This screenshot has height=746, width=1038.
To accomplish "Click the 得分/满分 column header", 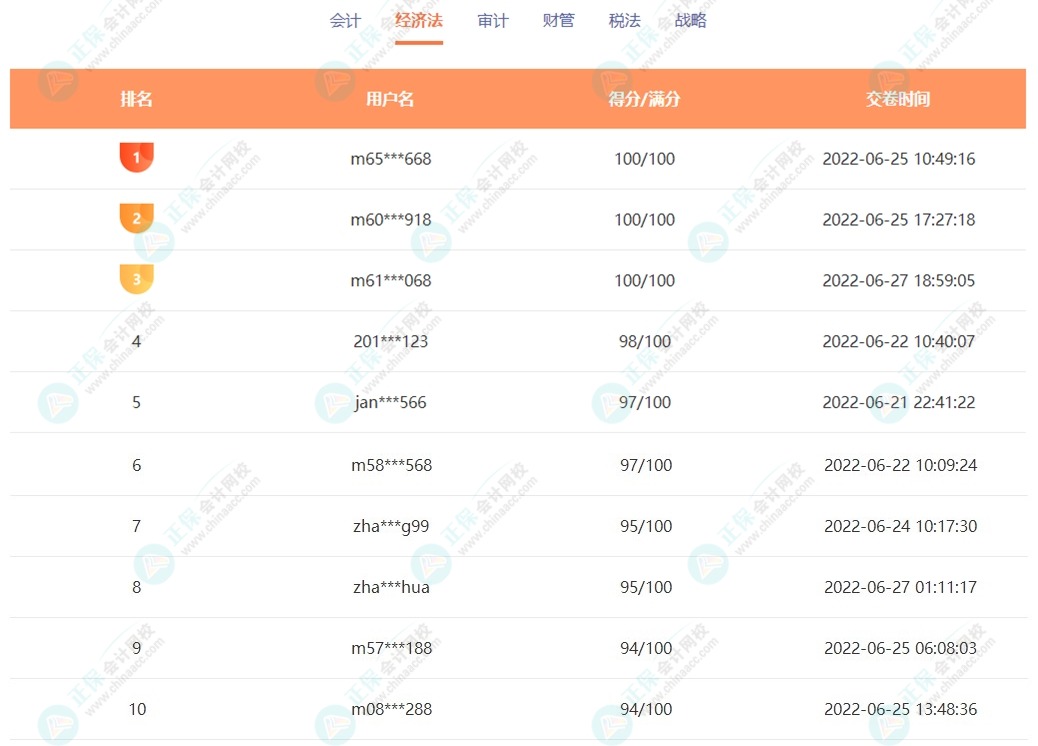I will coord(645,99).
